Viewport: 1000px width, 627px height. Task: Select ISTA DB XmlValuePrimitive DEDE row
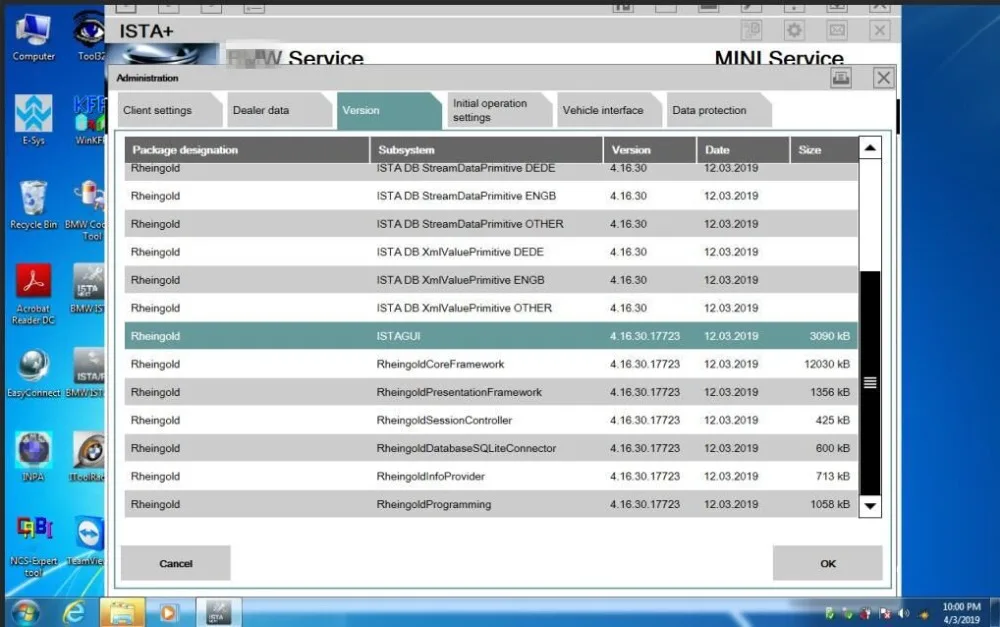tap(491, 252)
